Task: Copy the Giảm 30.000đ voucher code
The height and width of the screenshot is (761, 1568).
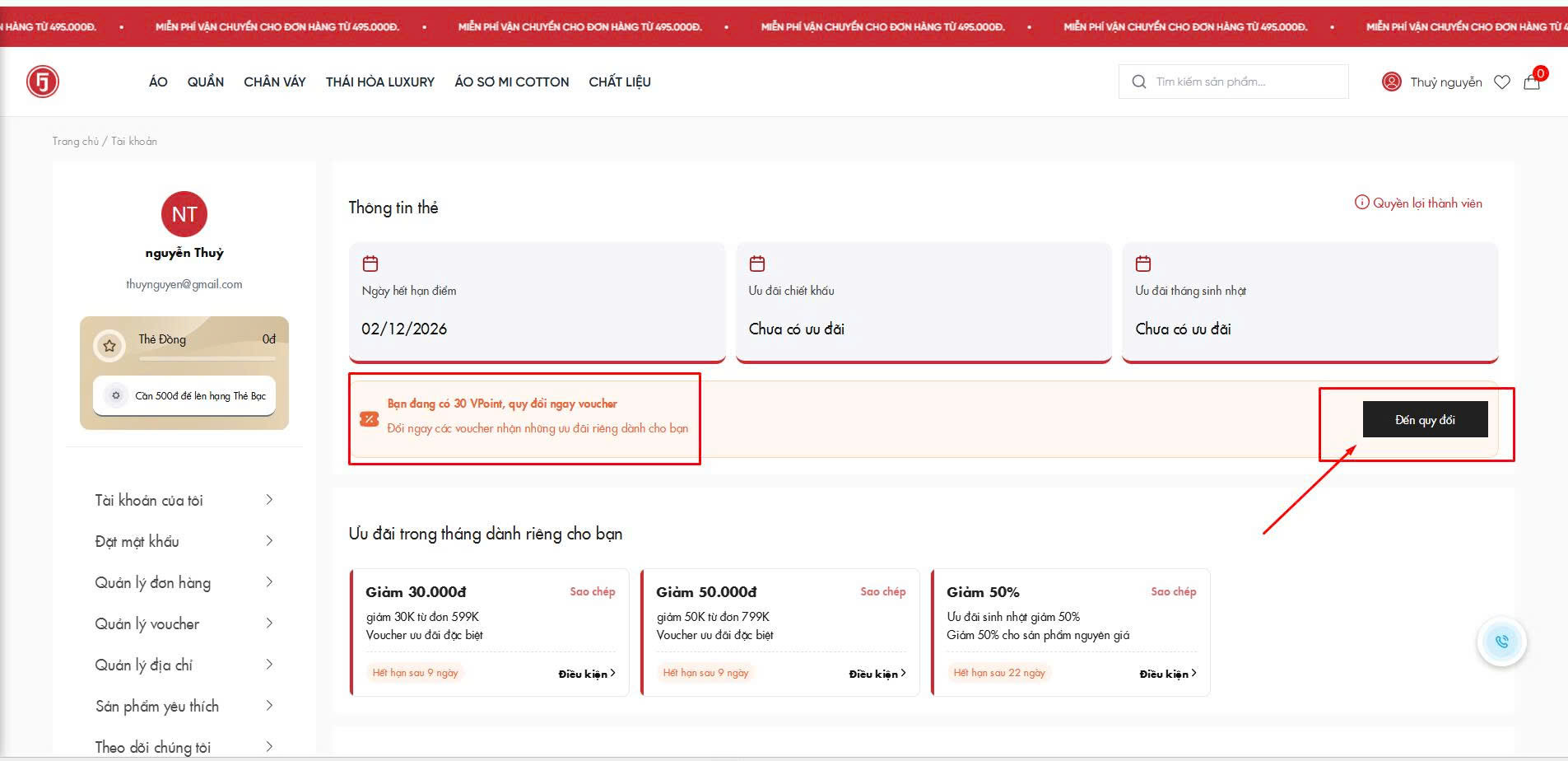Action: 592,591
